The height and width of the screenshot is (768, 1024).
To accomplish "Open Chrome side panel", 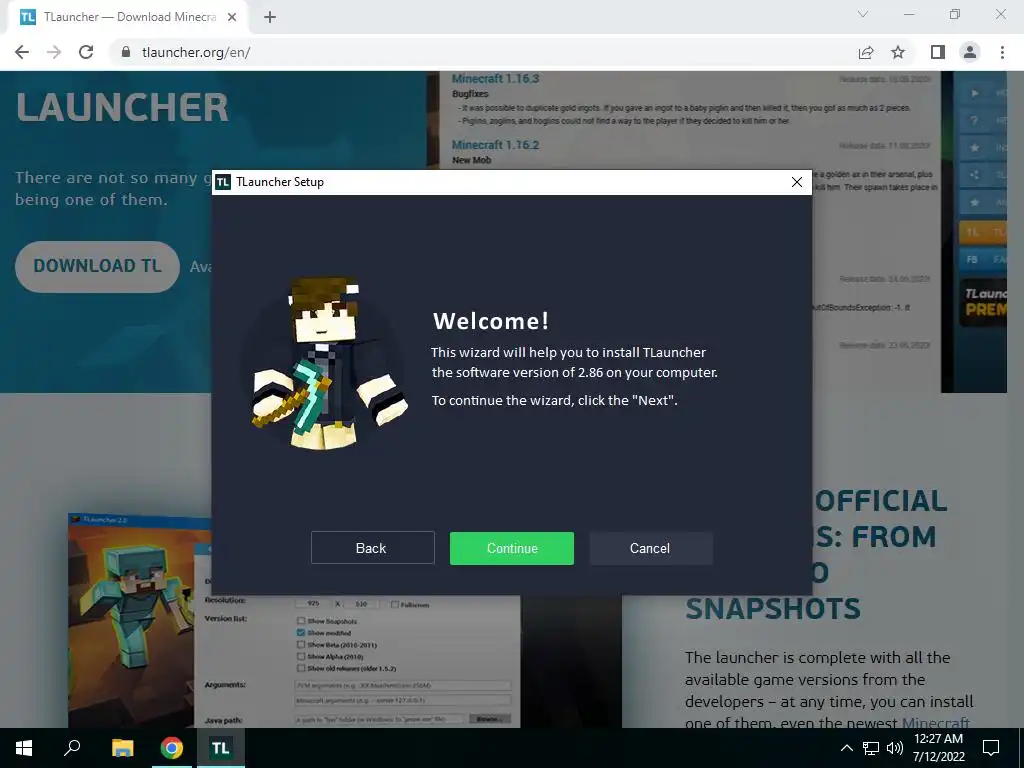I will 938,52.
